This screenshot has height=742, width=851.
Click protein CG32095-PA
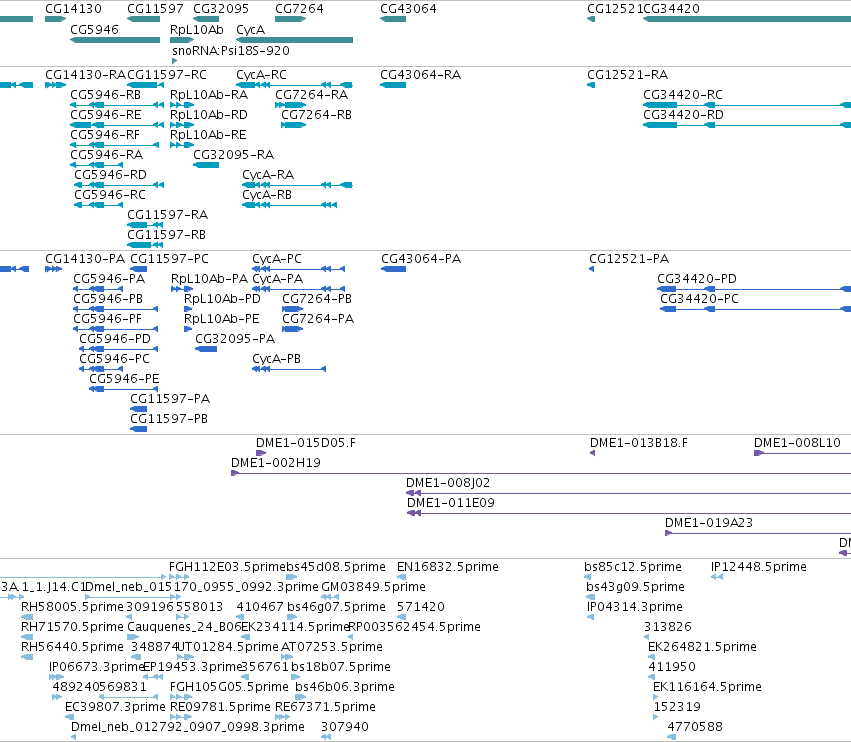pos(235,339)
